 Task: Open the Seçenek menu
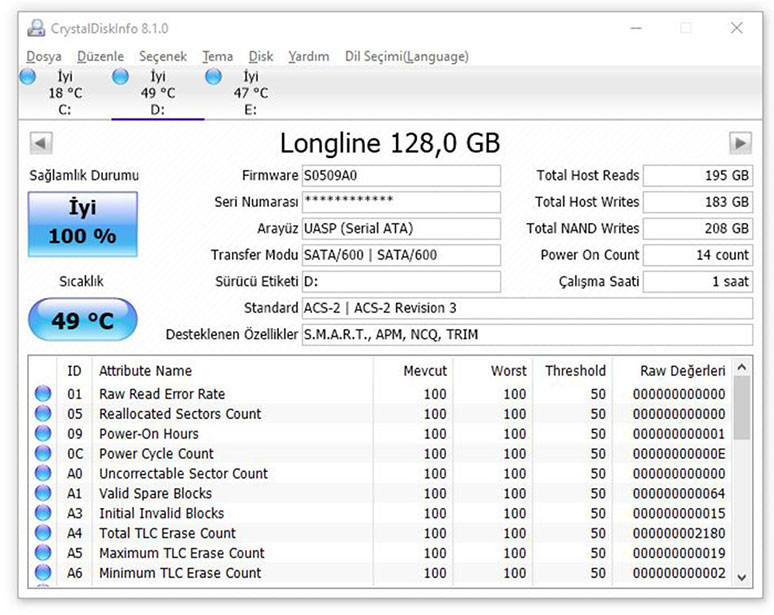point(163,57)
